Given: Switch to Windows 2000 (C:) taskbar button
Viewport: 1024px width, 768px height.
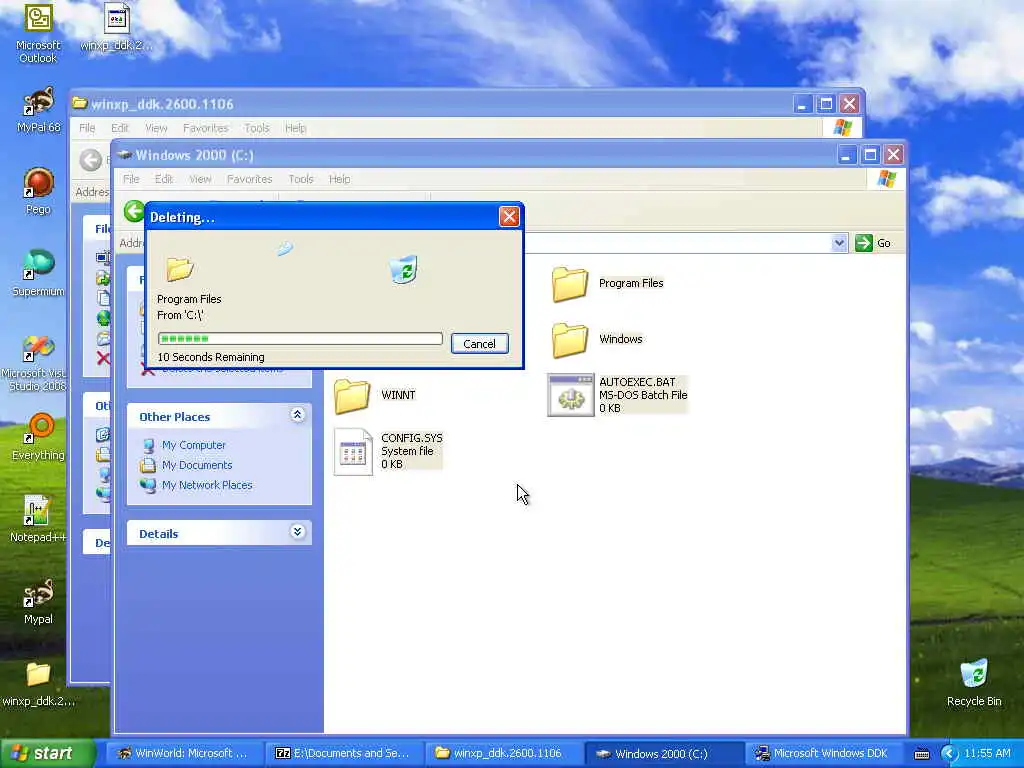Looking at the screenshot, I should pyautogui.click(x=664, y=754).
